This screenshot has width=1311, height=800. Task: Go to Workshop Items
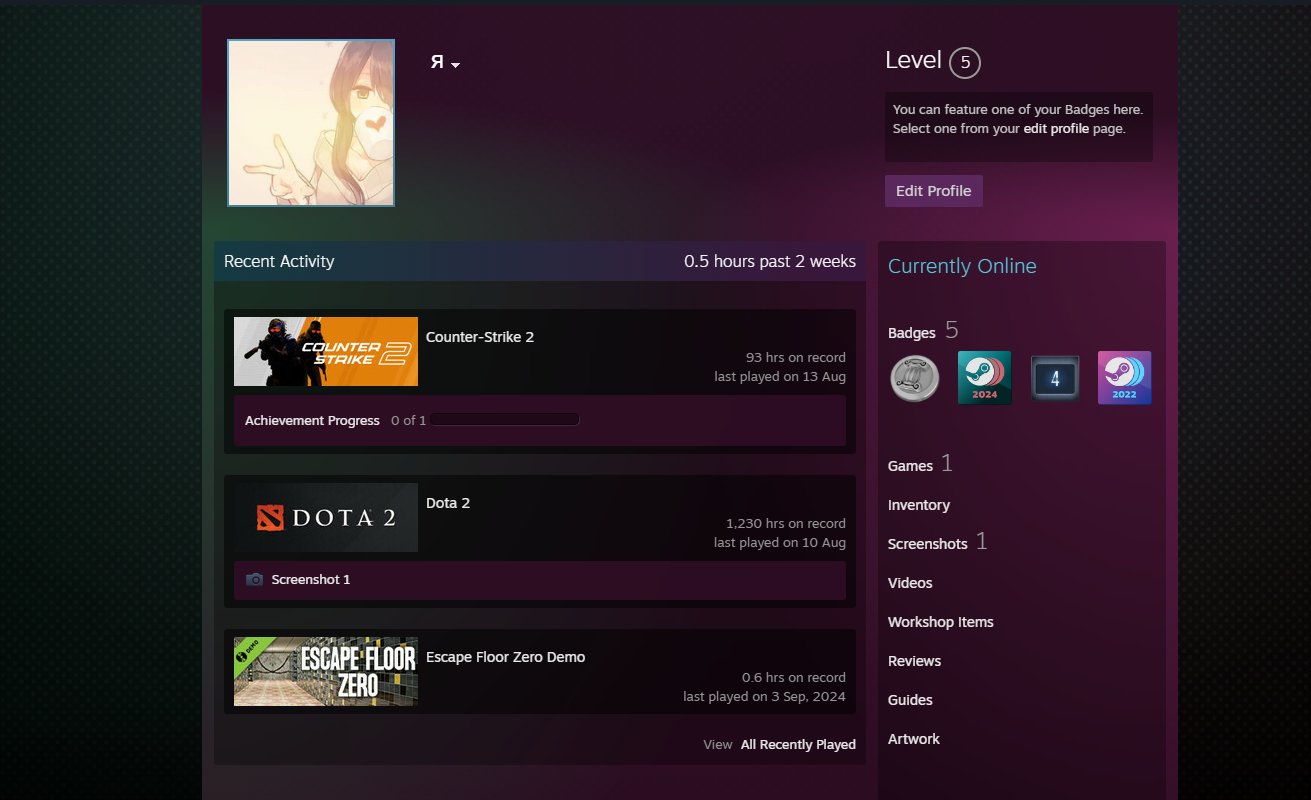point(940,622)
